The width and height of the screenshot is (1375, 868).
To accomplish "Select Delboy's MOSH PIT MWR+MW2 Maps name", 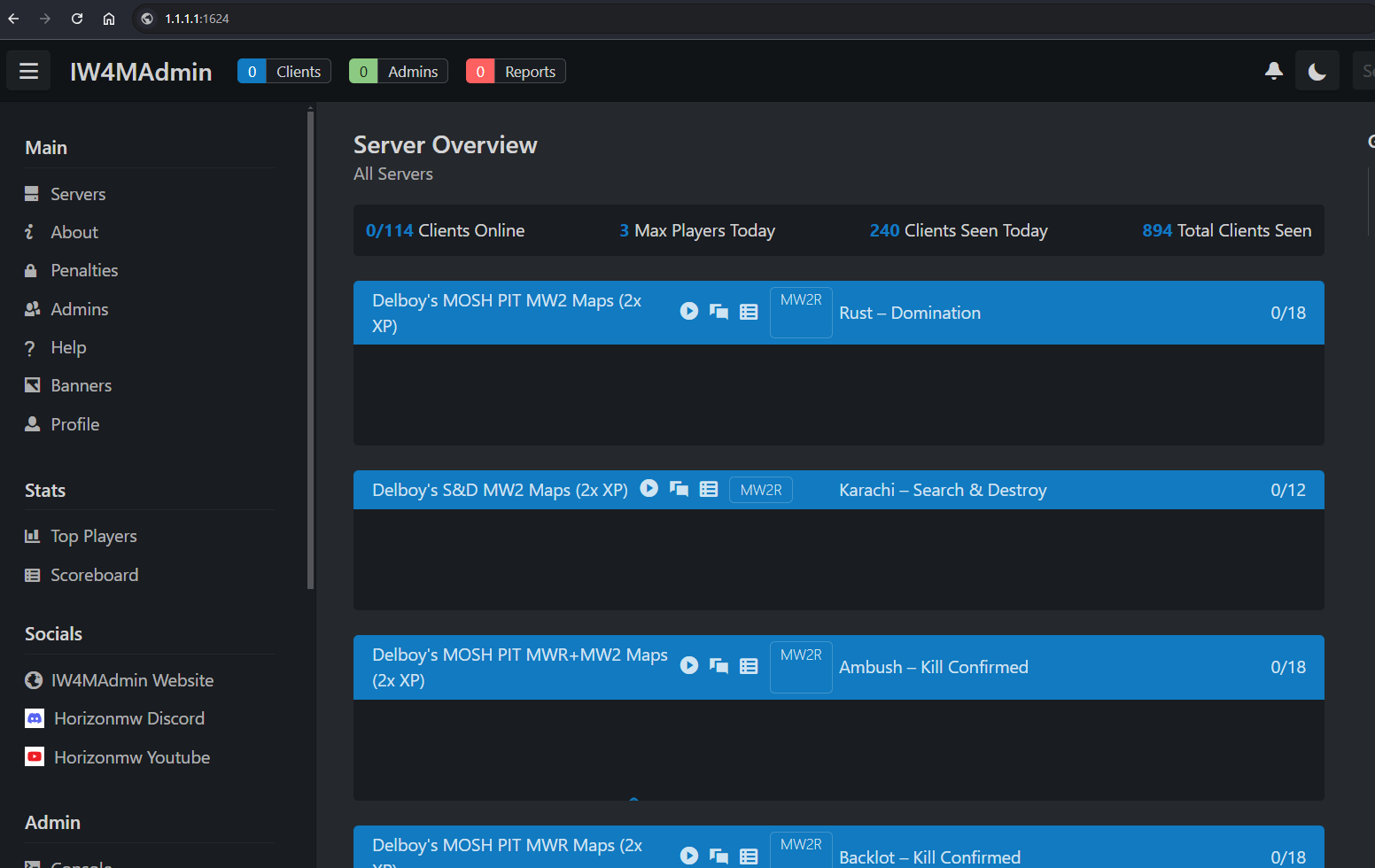I will click(x=520, y=667).
